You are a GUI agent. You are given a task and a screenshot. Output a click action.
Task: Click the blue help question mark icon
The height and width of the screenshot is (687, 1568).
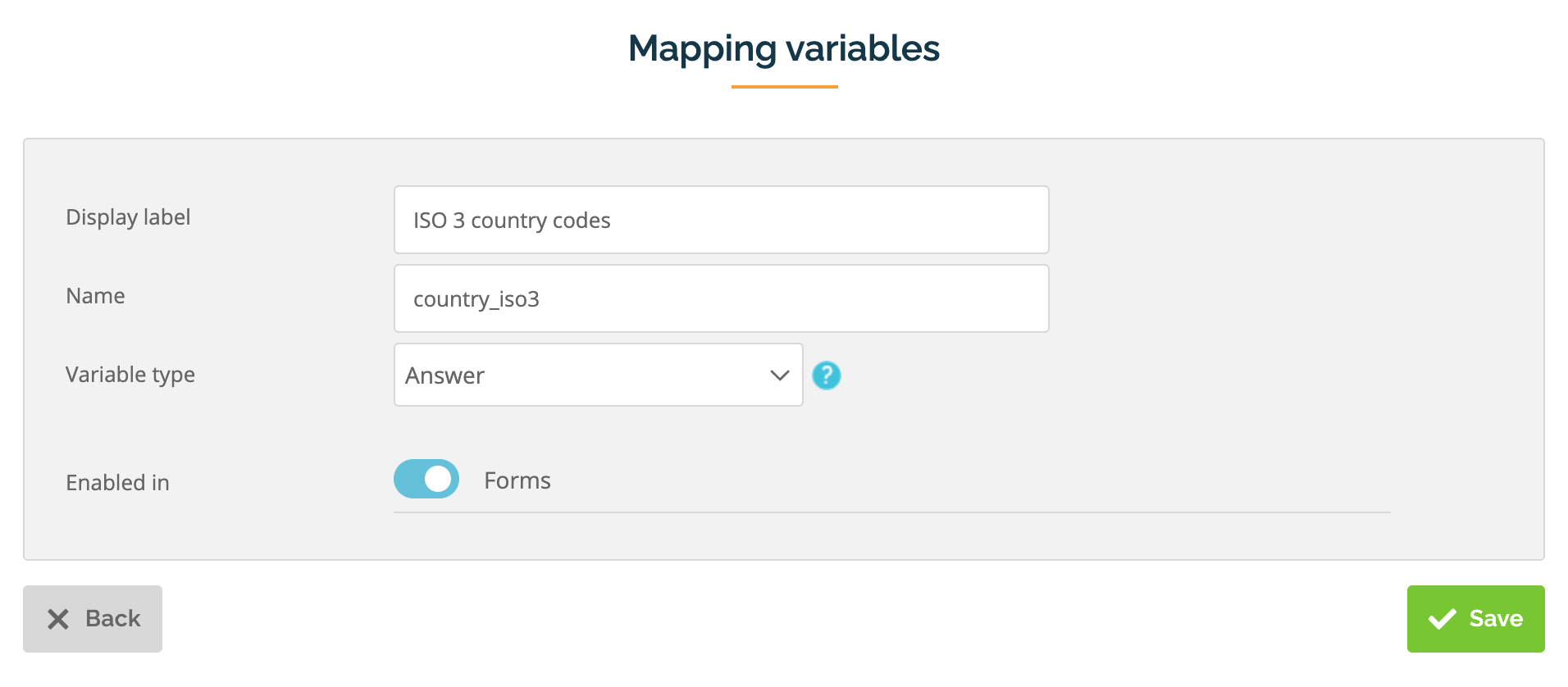click(826, 375)
